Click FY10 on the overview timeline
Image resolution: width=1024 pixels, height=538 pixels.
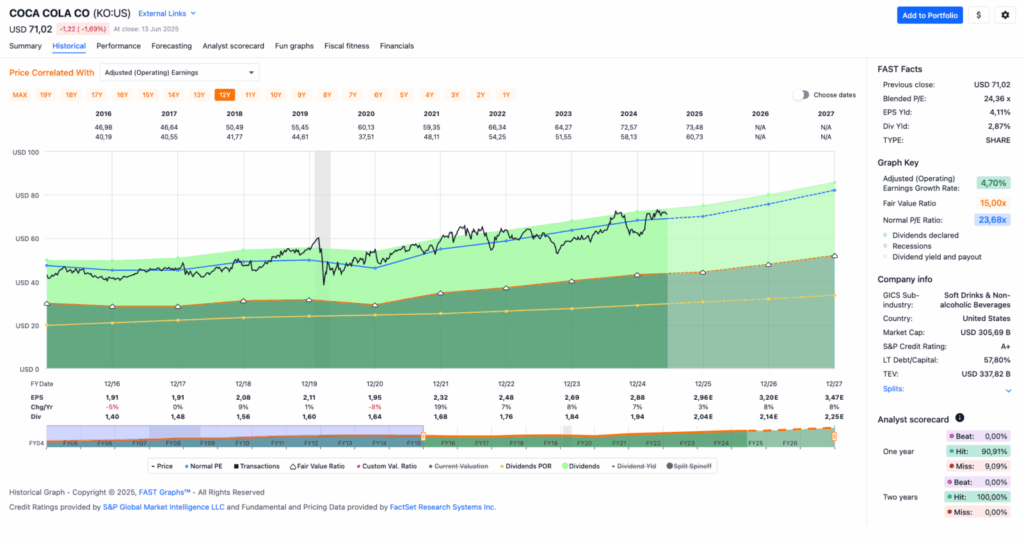pos(242,443)
